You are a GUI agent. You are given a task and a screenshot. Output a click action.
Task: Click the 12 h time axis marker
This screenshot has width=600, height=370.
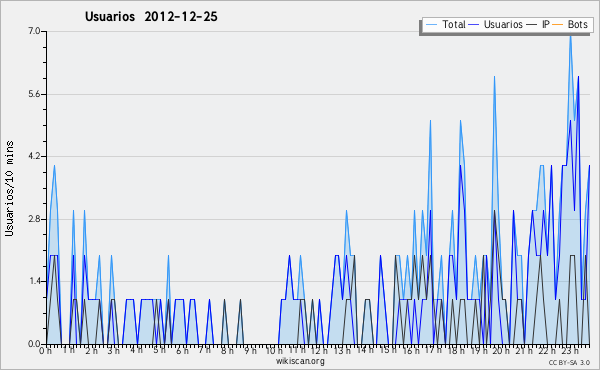pos(318,350)
